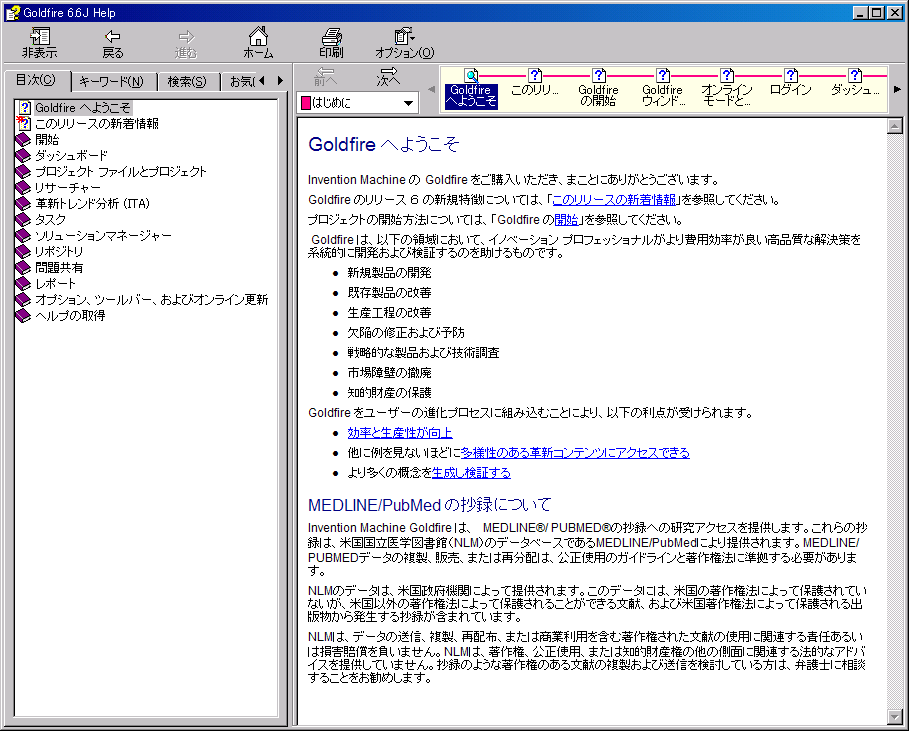Screen dimensions: 909x731
Task: Open the はじめに dropdown list
Action: coord(408,103)
